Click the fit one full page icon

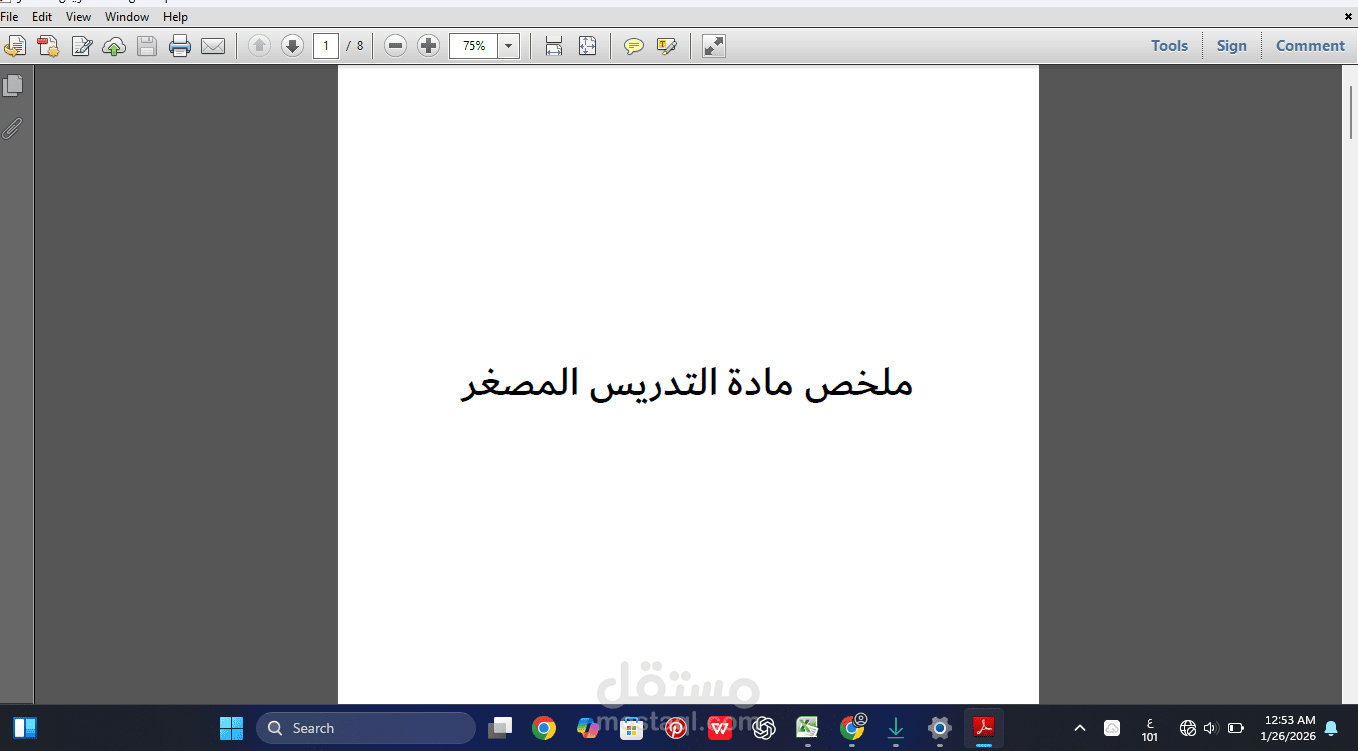click(587, 46)
